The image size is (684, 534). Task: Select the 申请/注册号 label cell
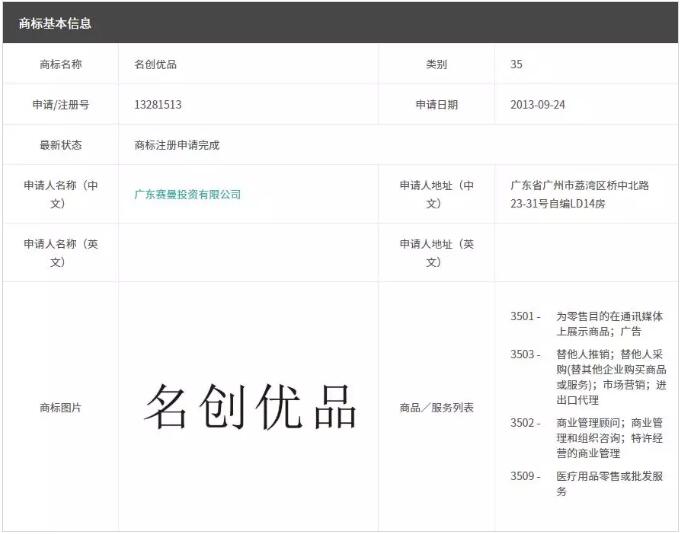click(61, 104)
